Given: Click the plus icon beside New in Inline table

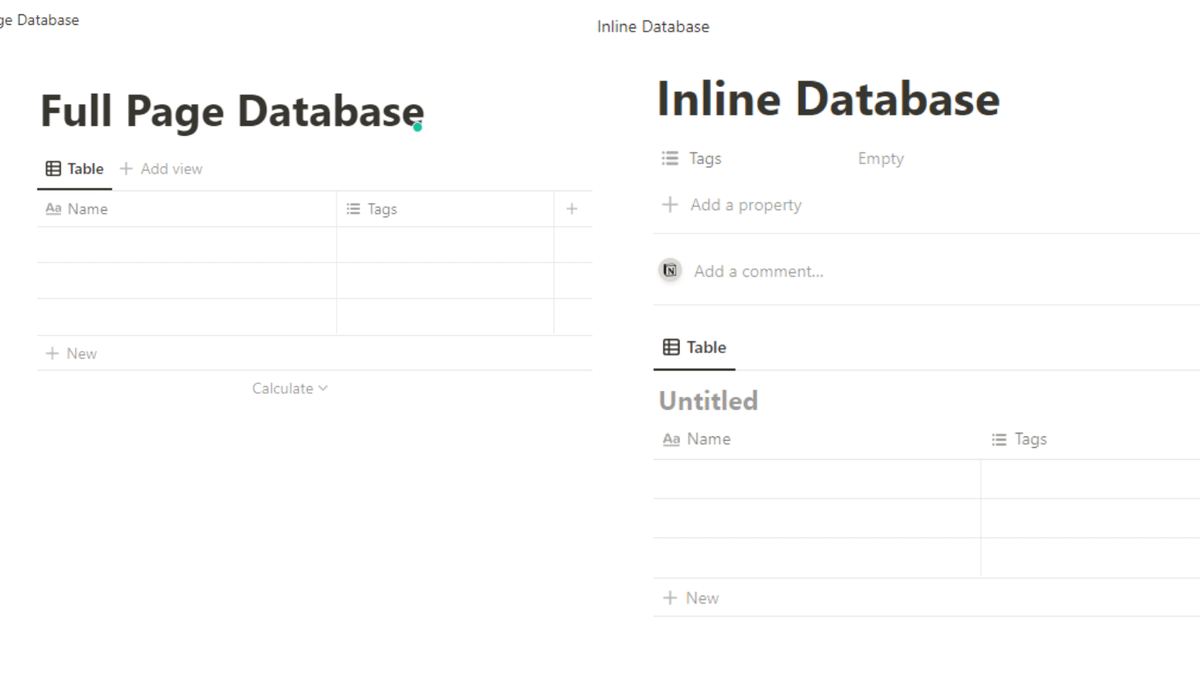Looking at the screenshot, I should pyautogui.click(x=670, y=598).
